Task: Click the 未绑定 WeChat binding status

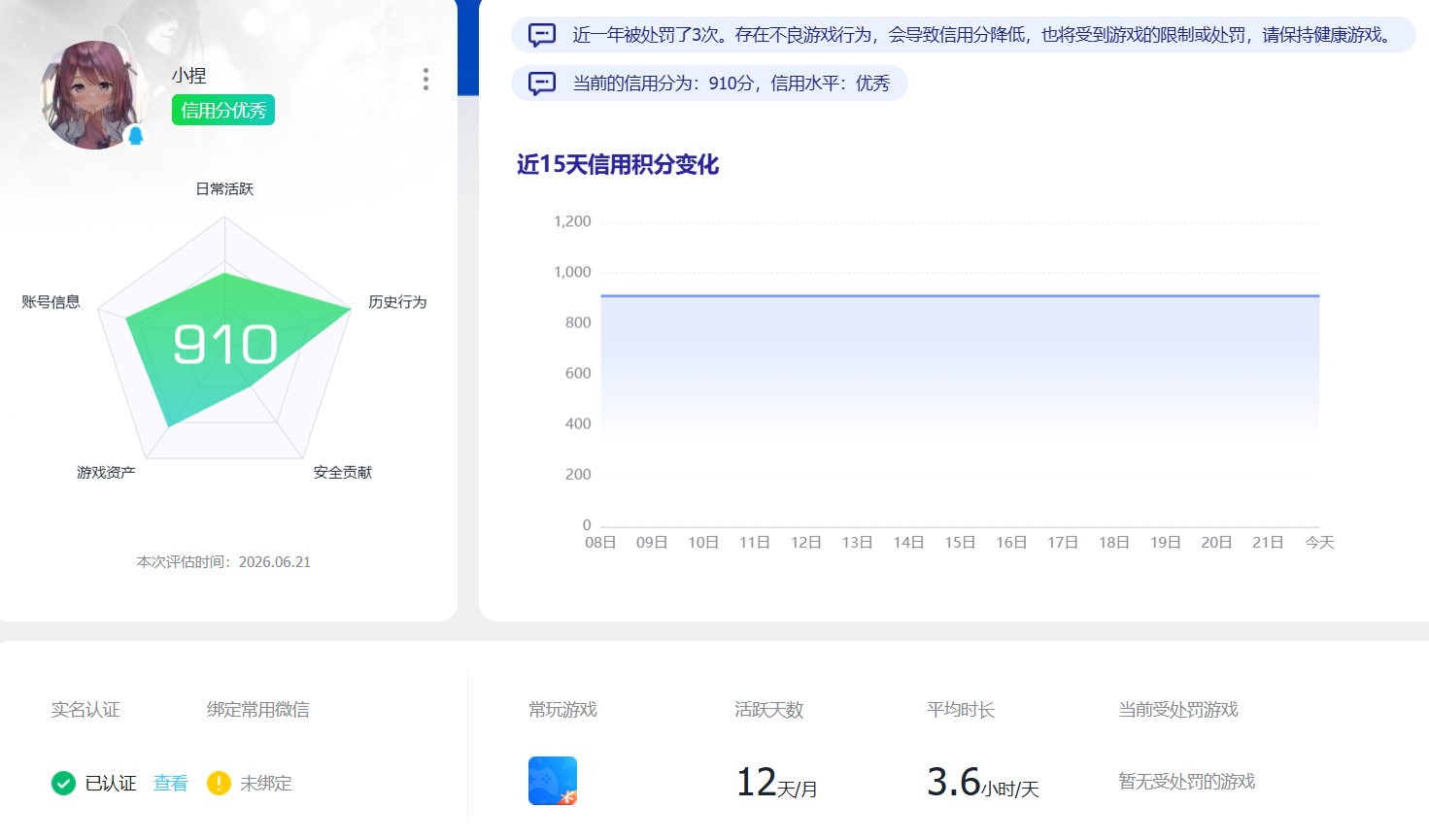Action: (265, 783)
